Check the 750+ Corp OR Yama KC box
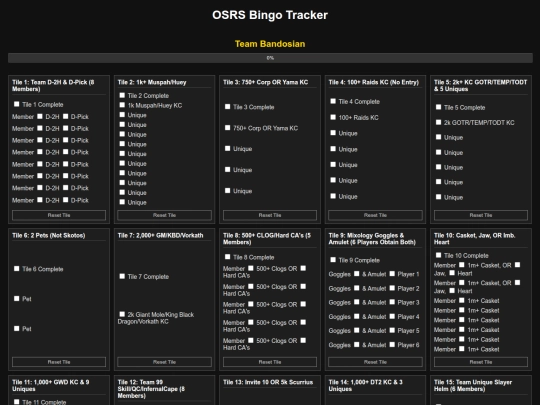This screenshot has width=540, height=405. click(227, 128)
